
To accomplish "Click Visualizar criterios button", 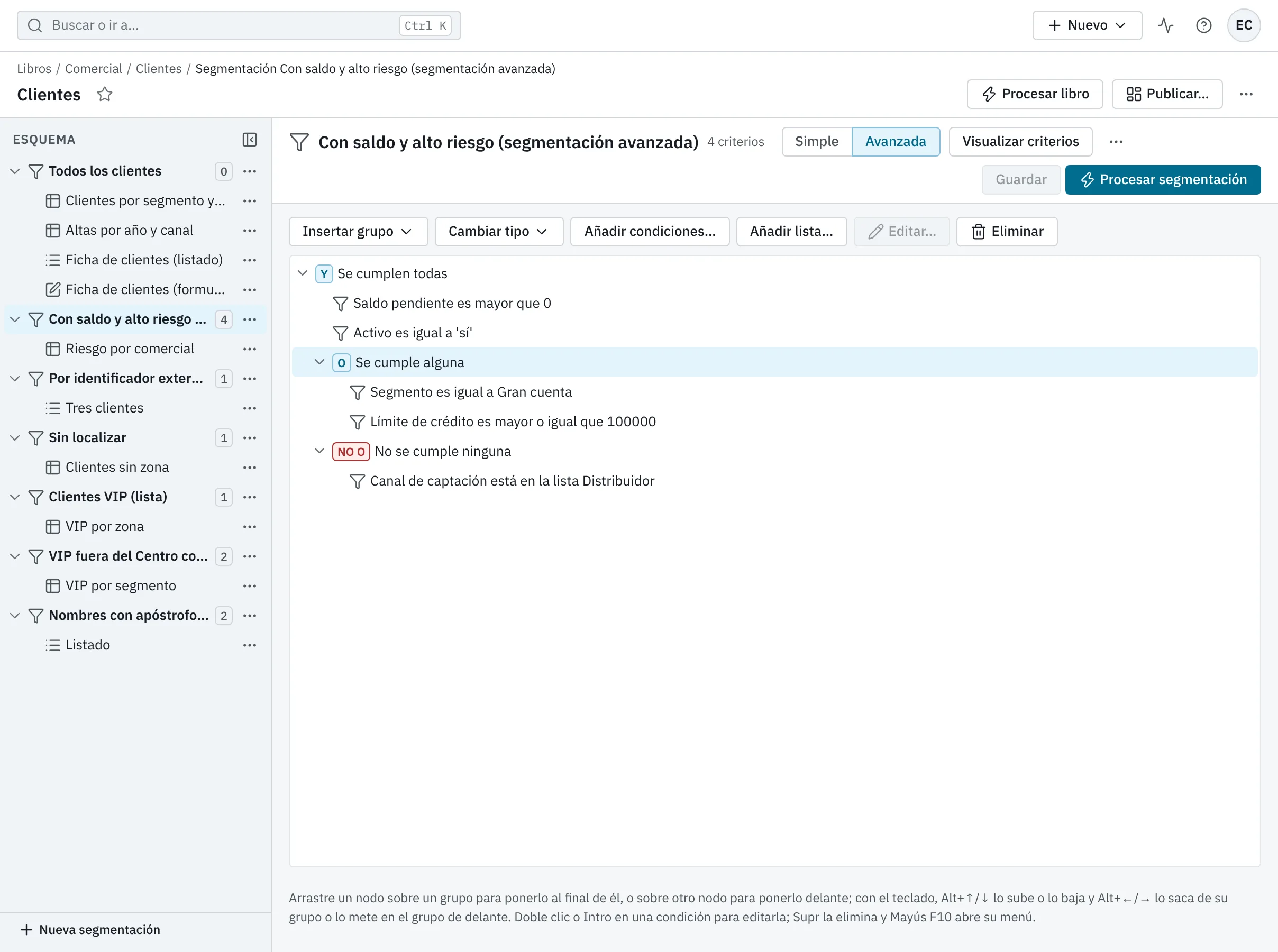I will pos(1020,142).
